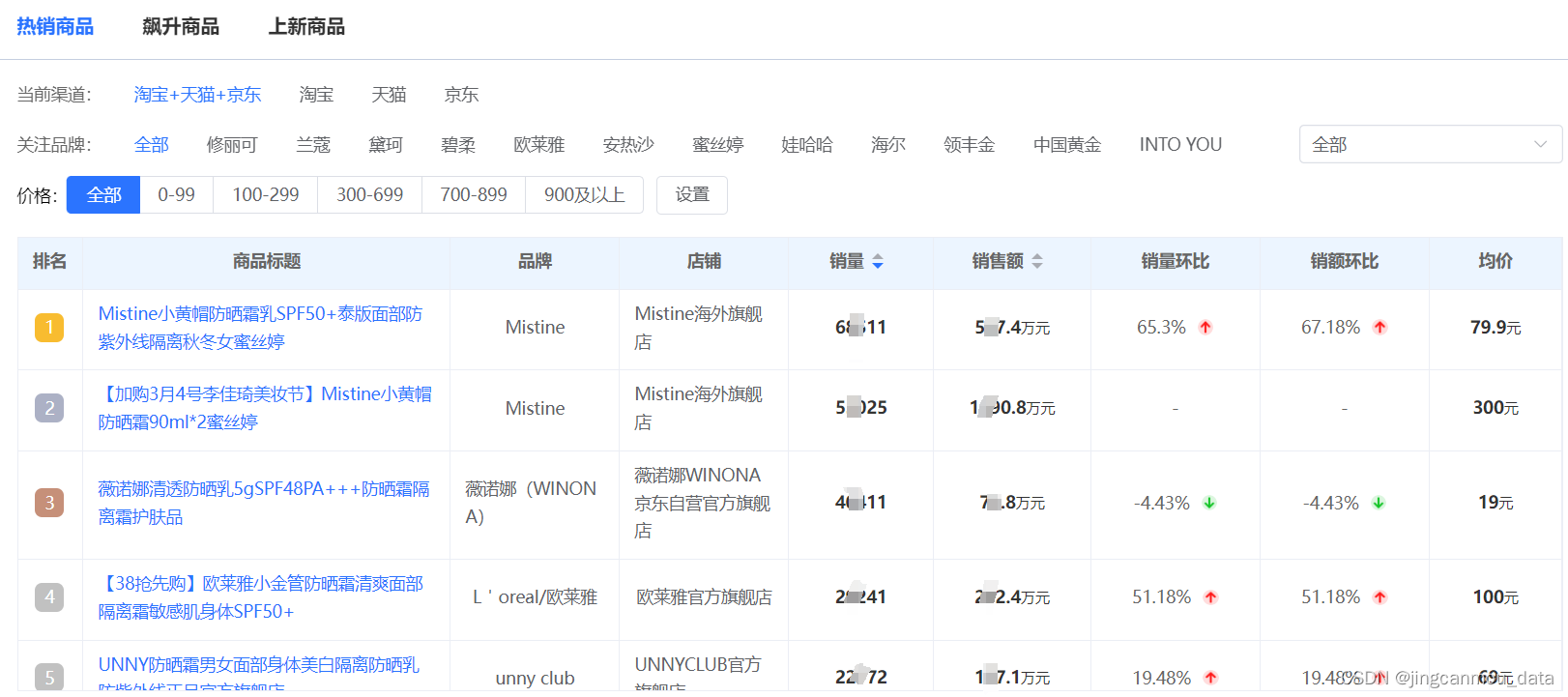
Task: Select 淘宝 channel filter
Action: (x=316, y=95)
